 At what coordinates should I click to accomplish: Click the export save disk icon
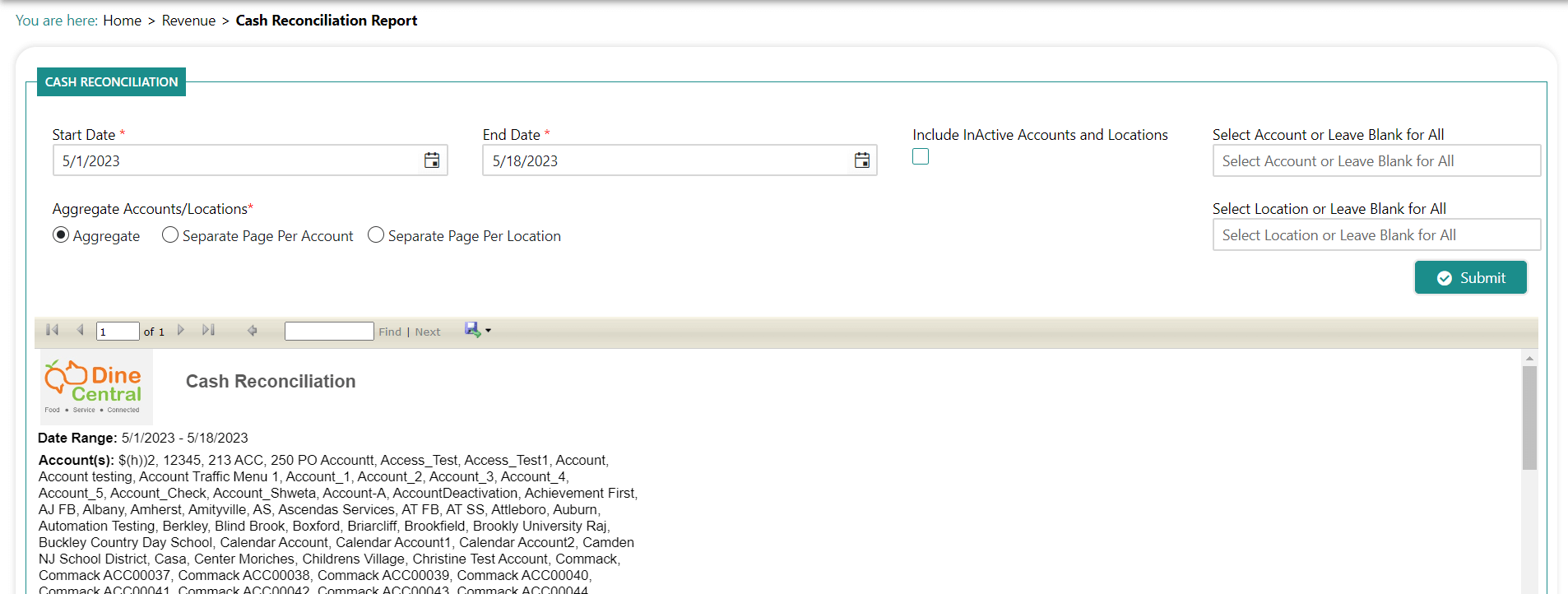coord(472,330)
